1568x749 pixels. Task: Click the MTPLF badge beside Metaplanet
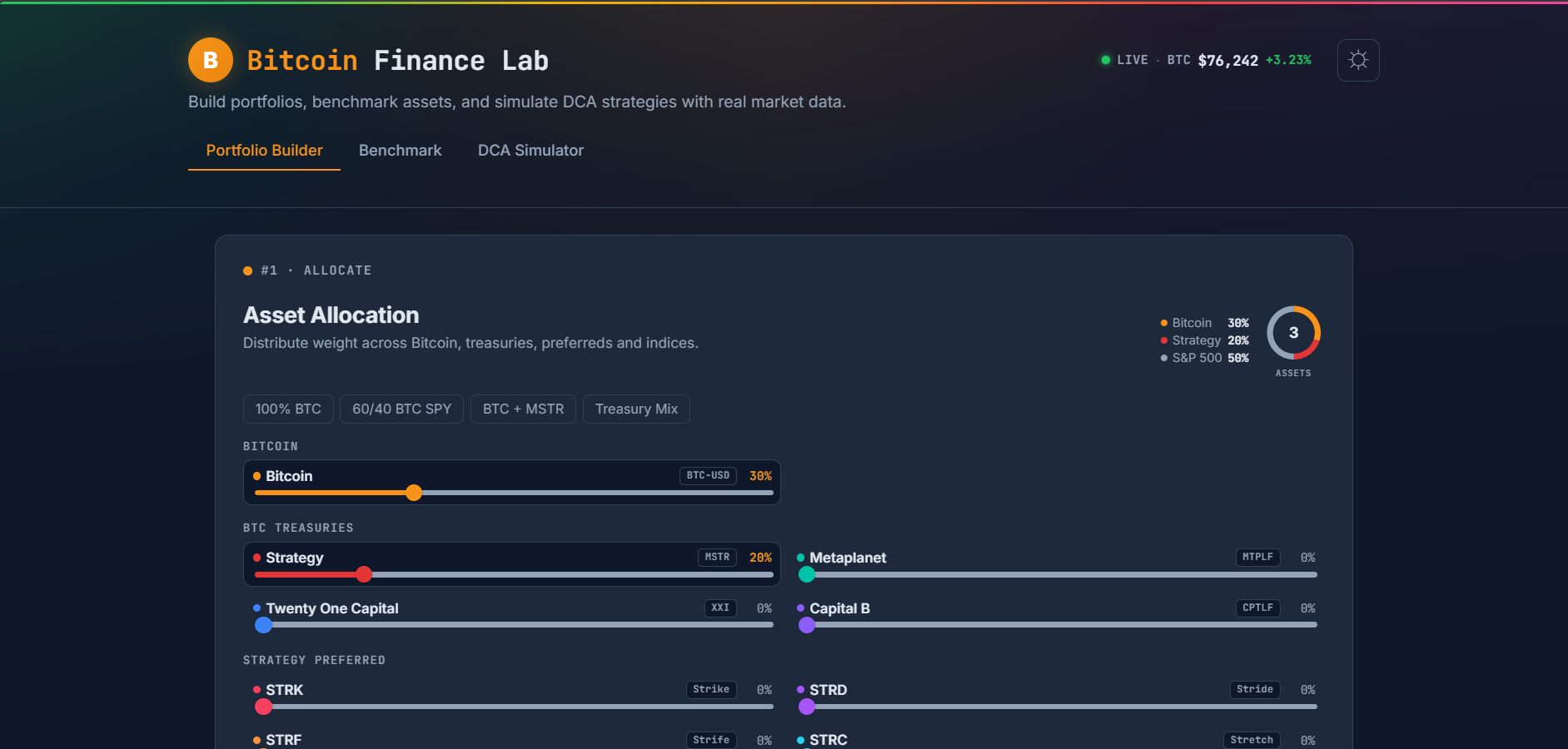point(1257,557)
